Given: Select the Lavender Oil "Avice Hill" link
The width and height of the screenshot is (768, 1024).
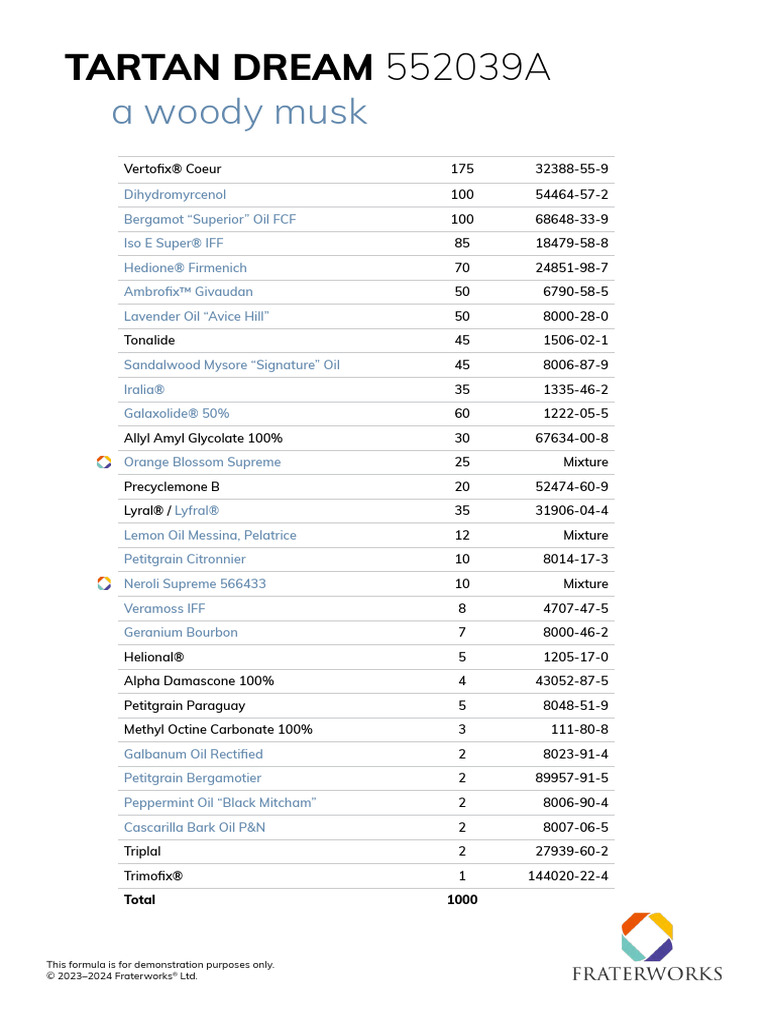Looking at the screenshot, I should pos(196,316).
